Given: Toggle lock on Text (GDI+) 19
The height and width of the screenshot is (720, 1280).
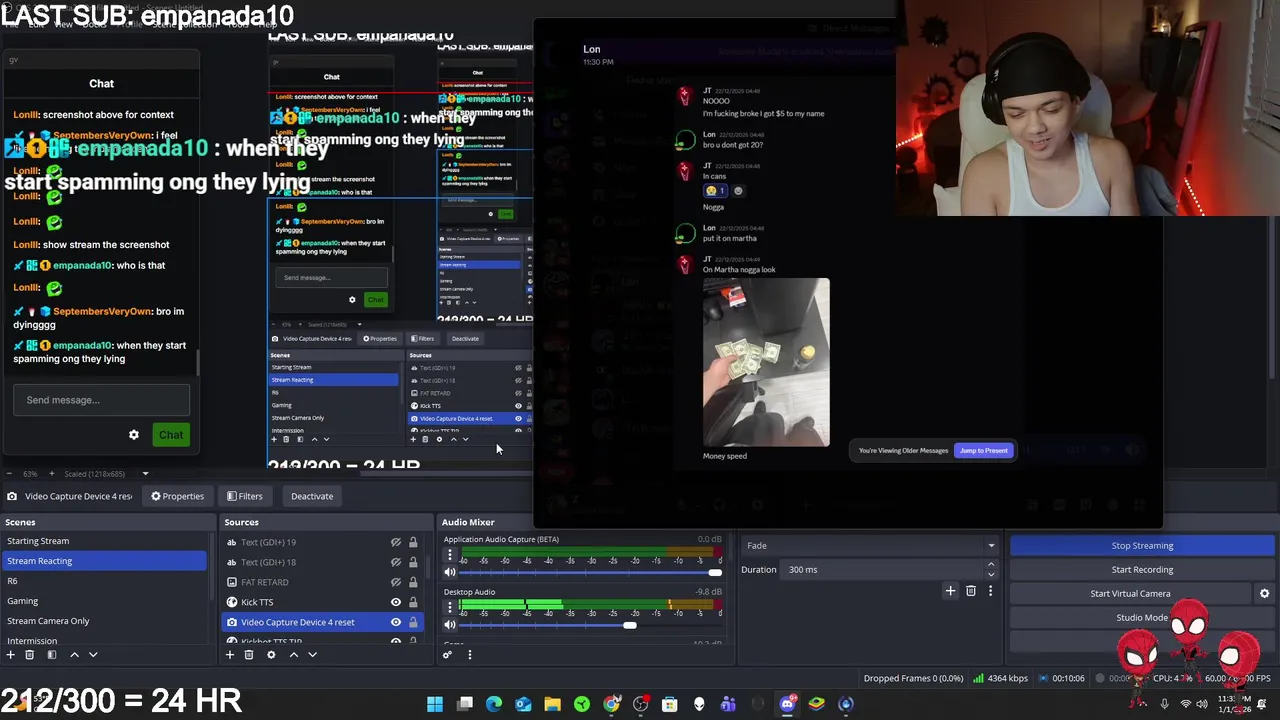Looking at the screenshot, I should coord(413,542).
